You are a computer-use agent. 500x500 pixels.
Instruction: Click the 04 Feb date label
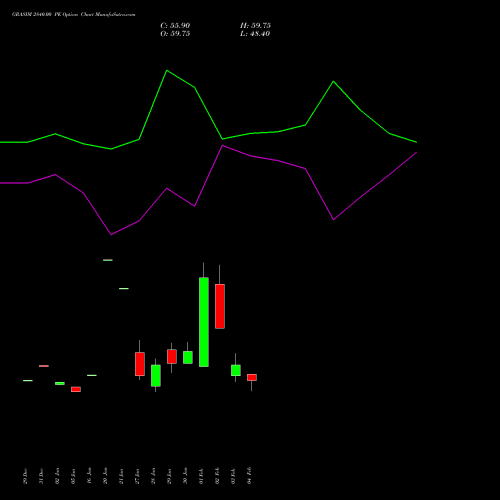[x=250, y=476]
